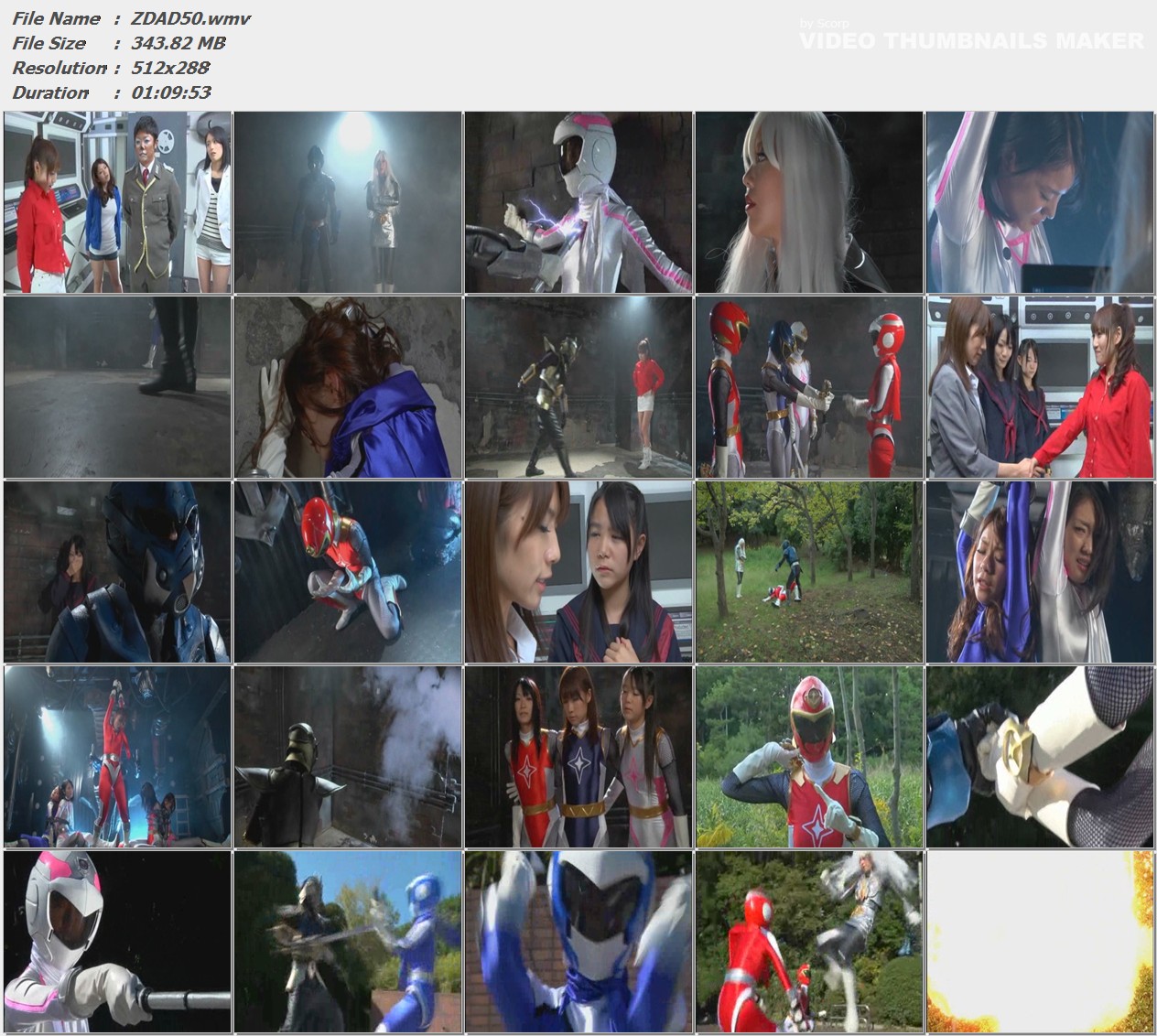Click the Duration label
Screen dimensions: 1157x1036
50,92
